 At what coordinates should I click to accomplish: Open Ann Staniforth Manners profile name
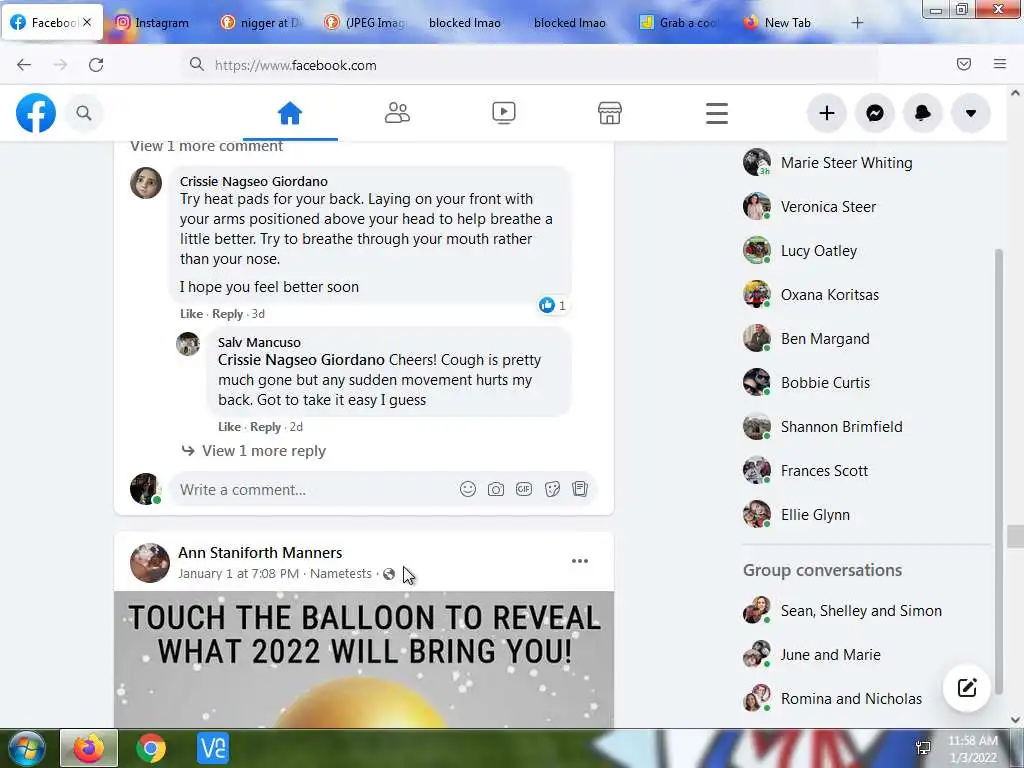(x=260, y=552)
